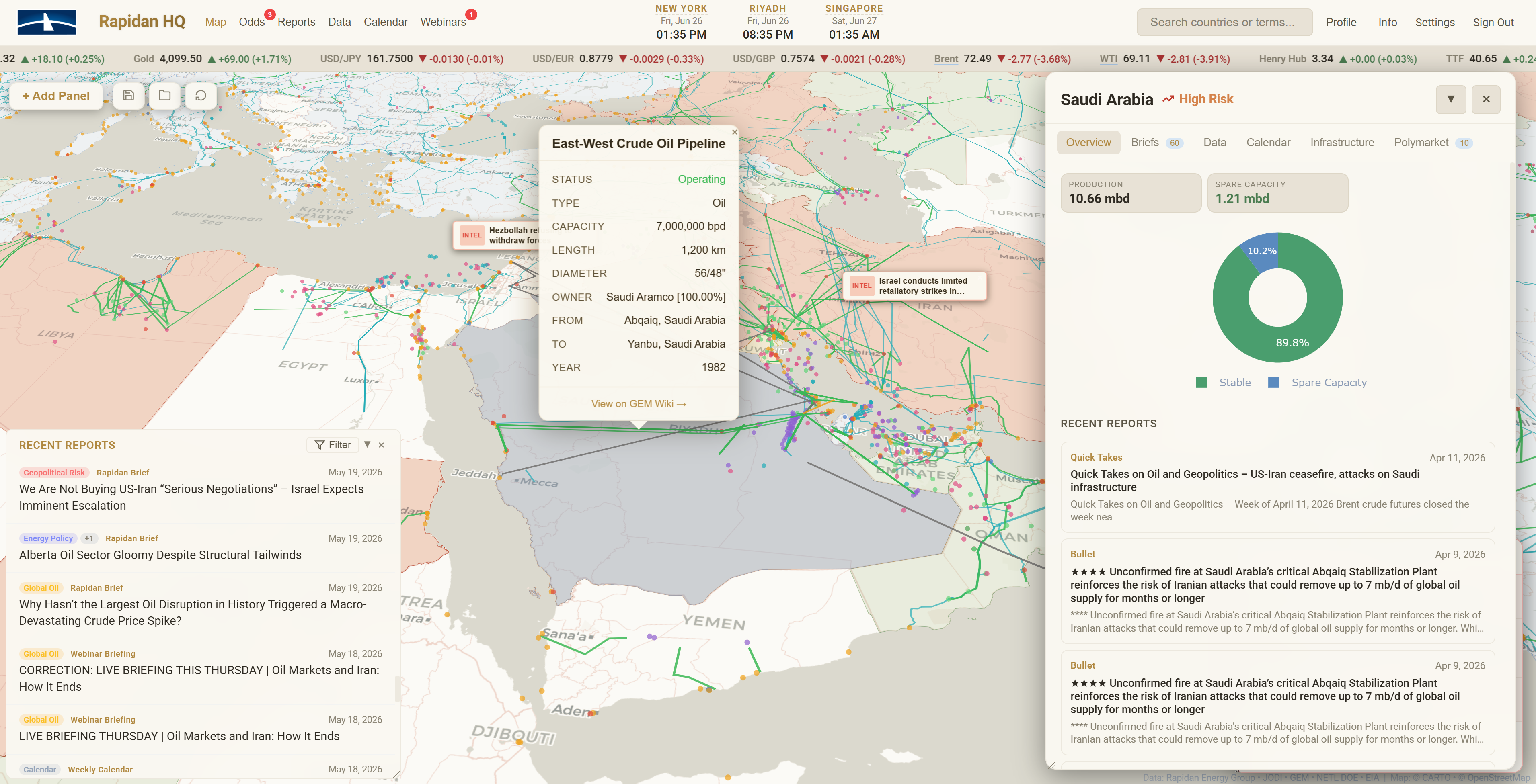The height and width of the screenshot is (784, 1536).
Task: Open the Data nav item
Action: [x=339, y=22]
